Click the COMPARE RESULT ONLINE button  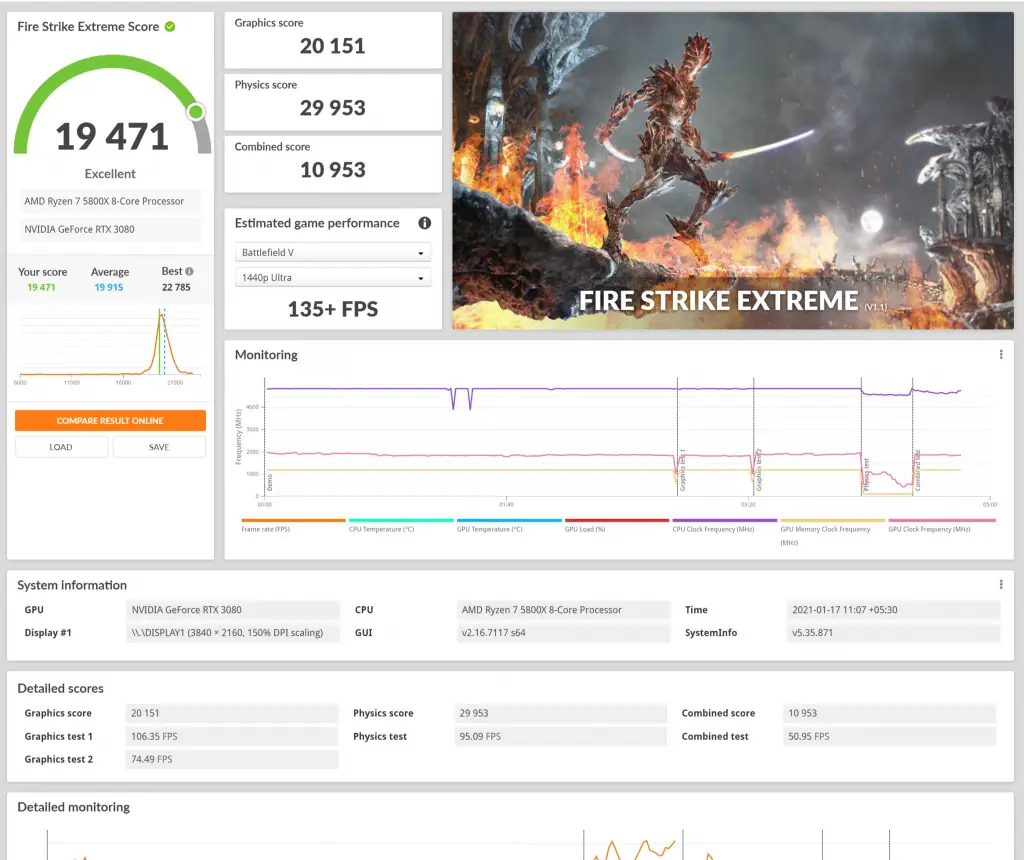point(110,421)
